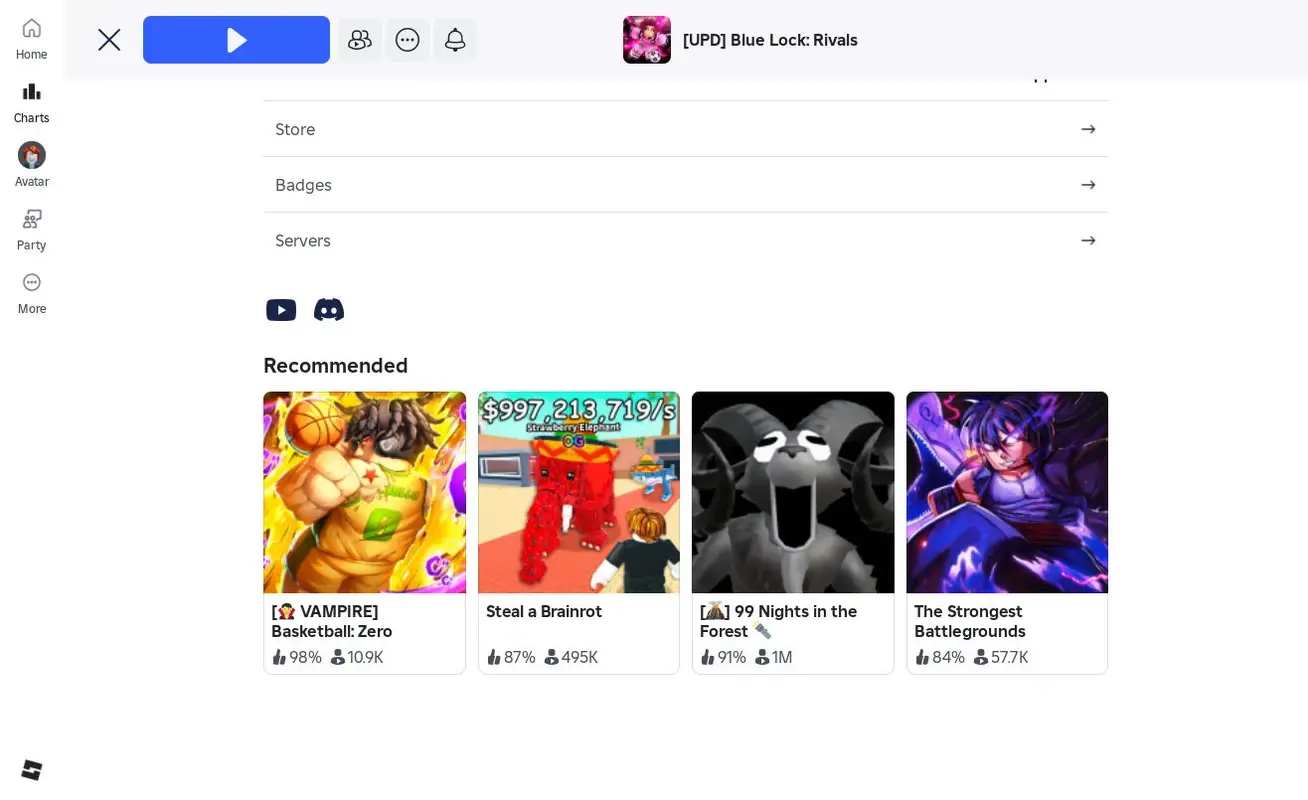Open the friends icon in the top bar

360,39
